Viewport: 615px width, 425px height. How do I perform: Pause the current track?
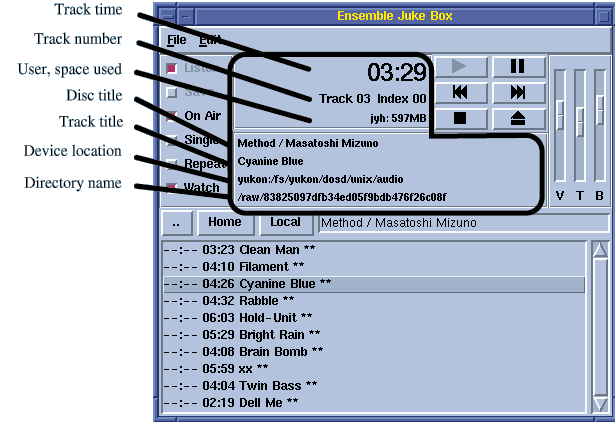[518, 67]
